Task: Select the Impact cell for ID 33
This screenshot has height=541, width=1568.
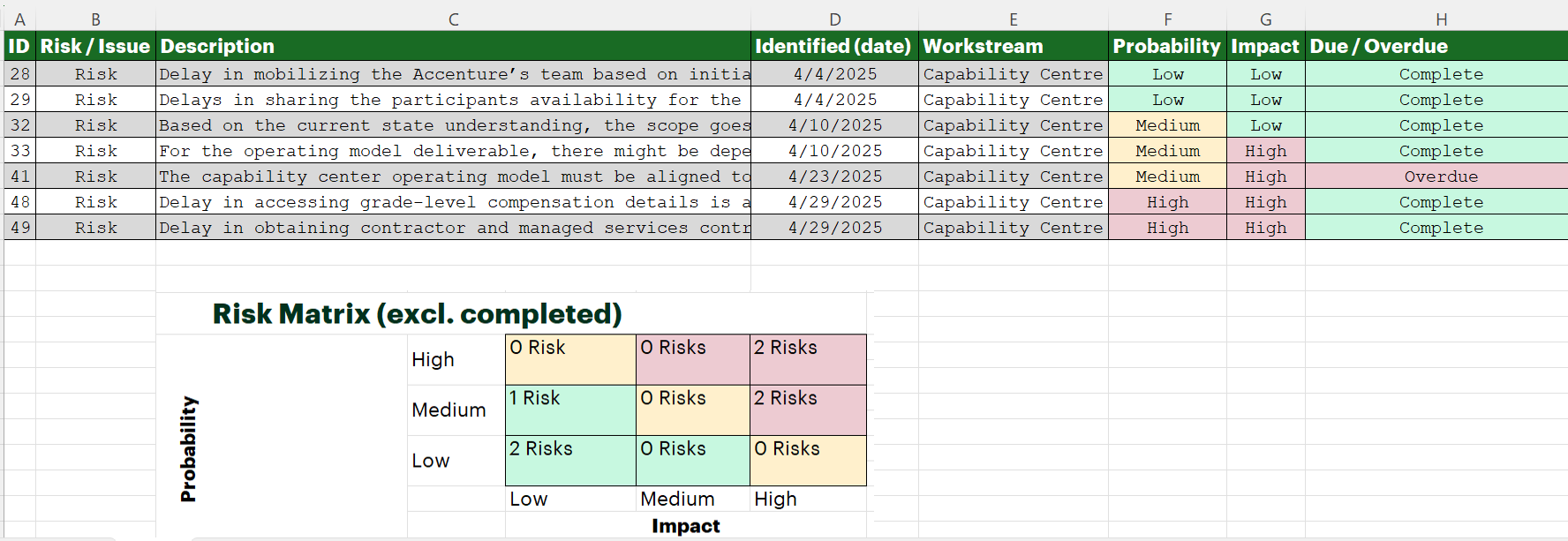Action: [1266, 151]
